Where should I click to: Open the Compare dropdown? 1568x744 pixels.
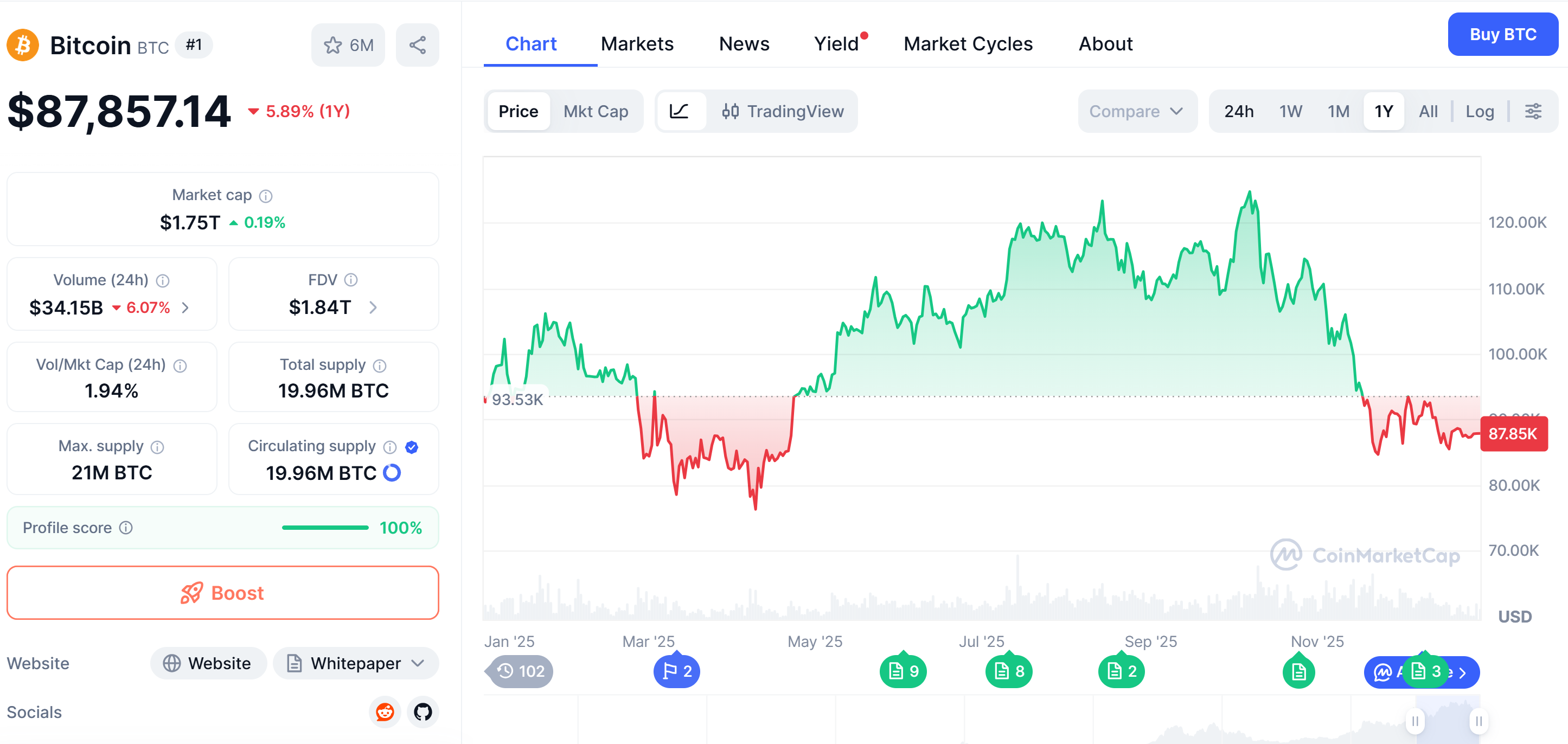(1136, 111)
